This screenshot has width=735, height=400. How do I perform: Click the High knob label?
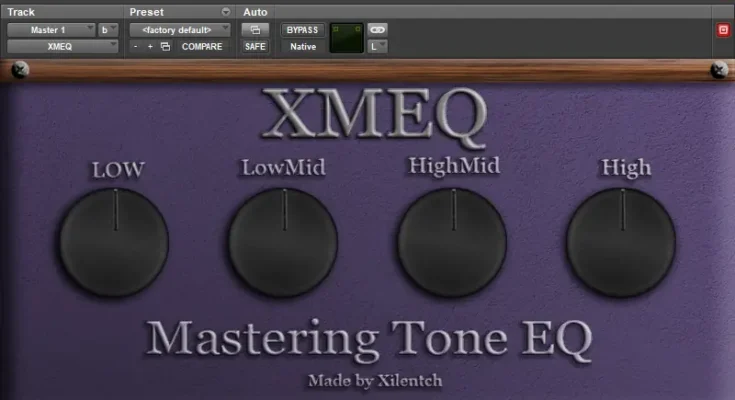pyautogui.click(x=626, y=168)
